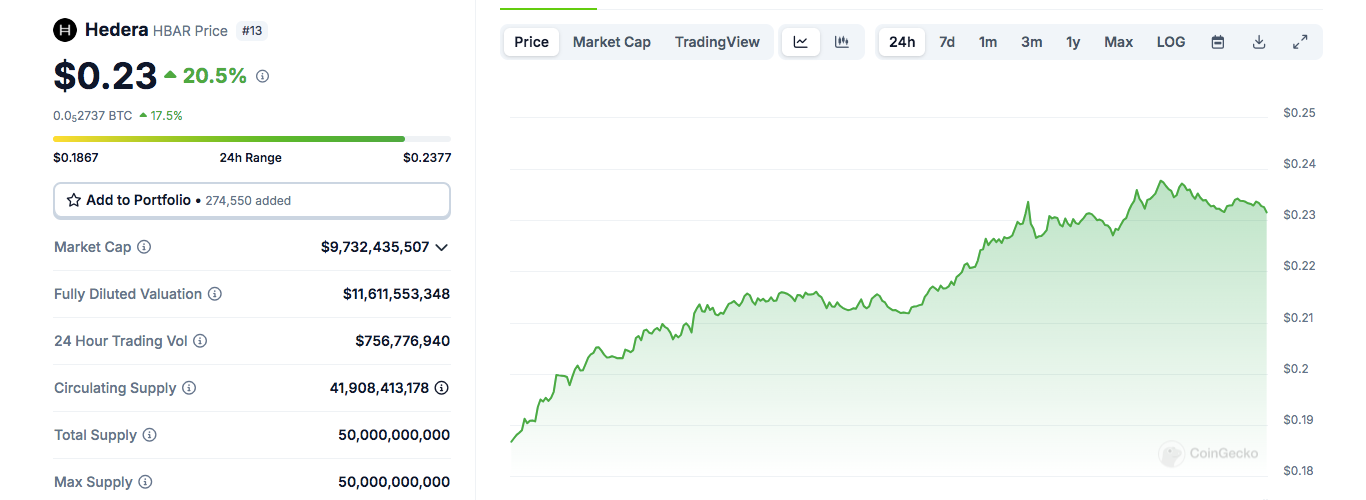Expand chart to fullscreen
The width and height of the screenshot is (1366, 500).
point(1300,42)
